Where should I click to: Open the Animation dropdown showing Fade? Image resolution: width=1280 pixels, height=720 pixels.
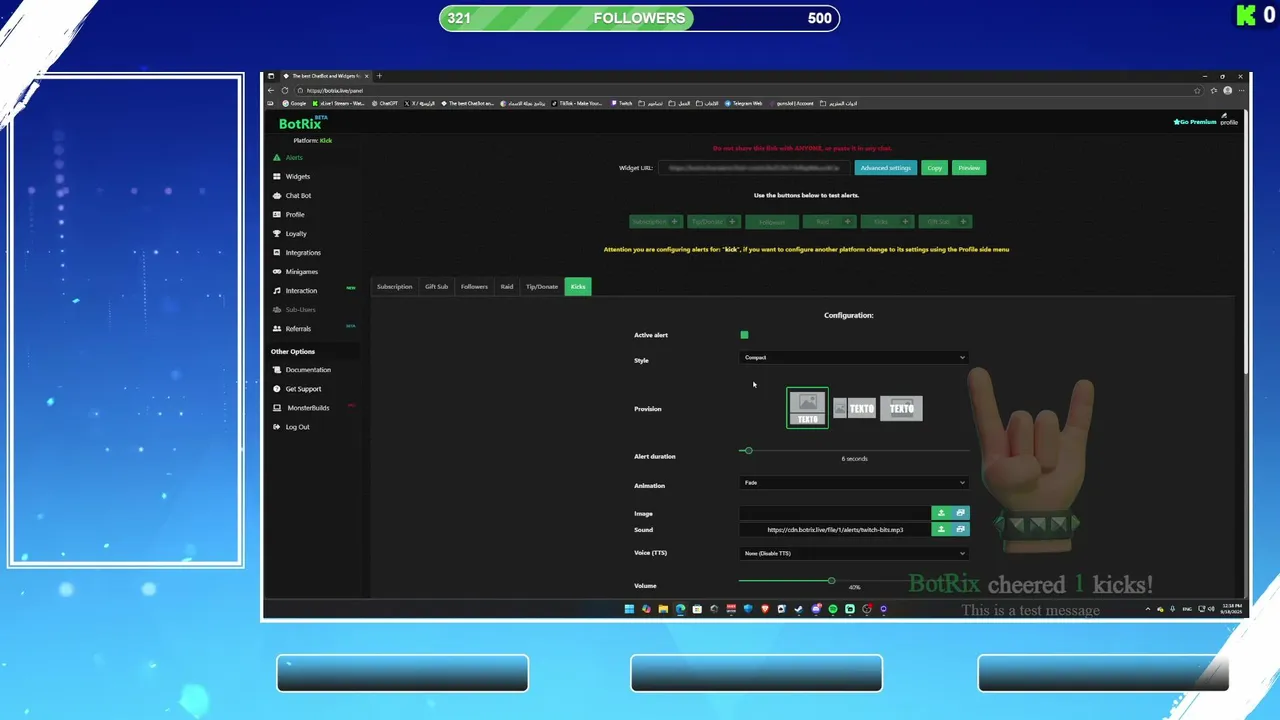854,482
